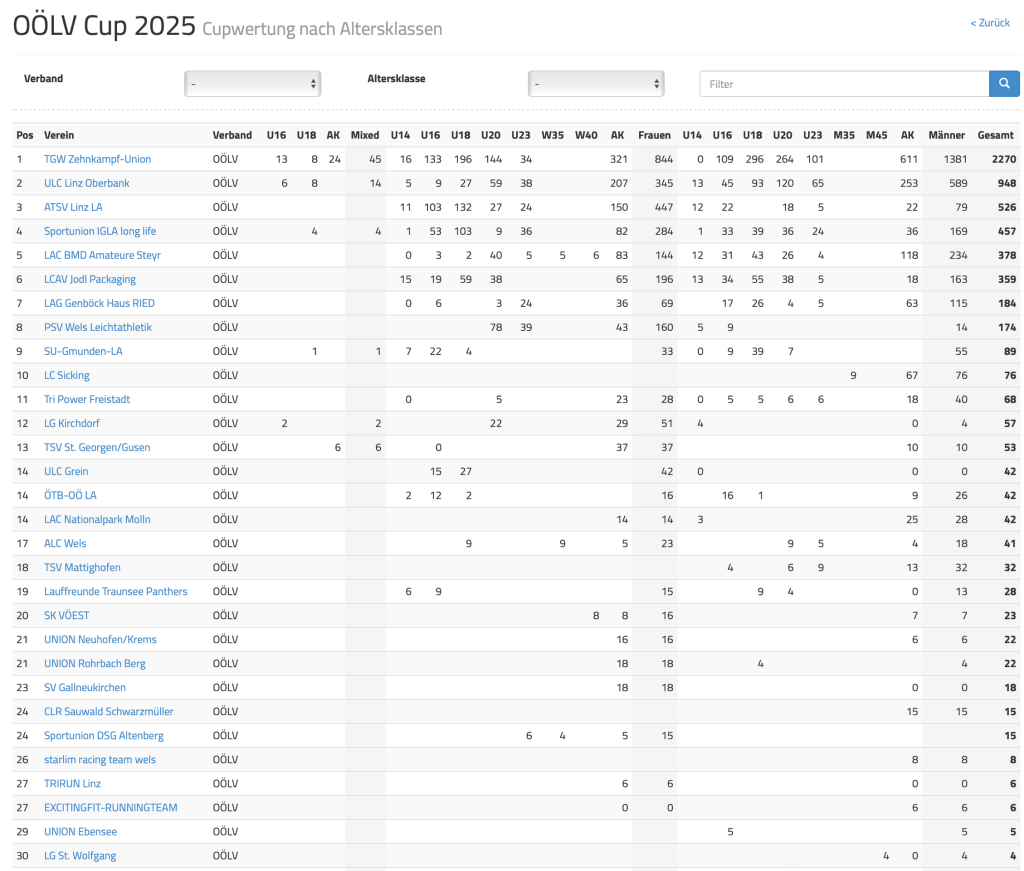Open CLR Sauwald Schwarzmüller link
Screen dimensions: 1024x871
point(108,711)
